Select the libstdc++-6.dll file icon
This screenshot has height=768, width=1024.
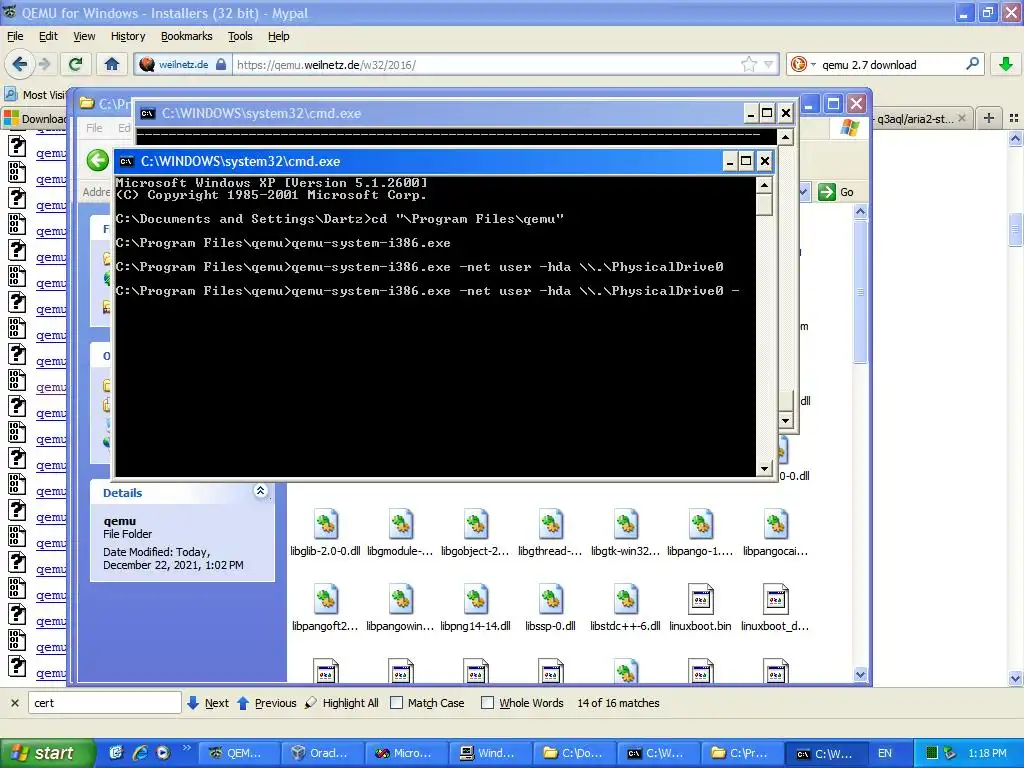click(626, 599)
